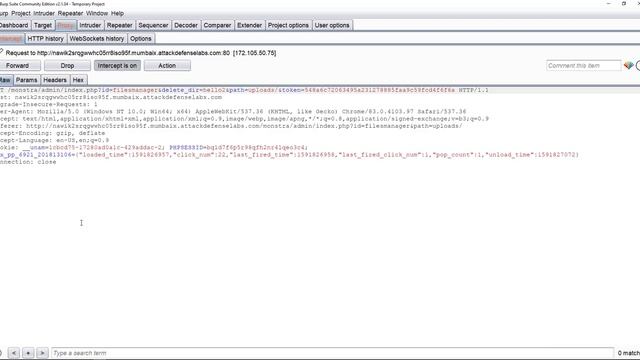Screen dimensions: 640x360
Task: Click the Request to target URL label
Action: pyautogui.click(x=141, y=53)
